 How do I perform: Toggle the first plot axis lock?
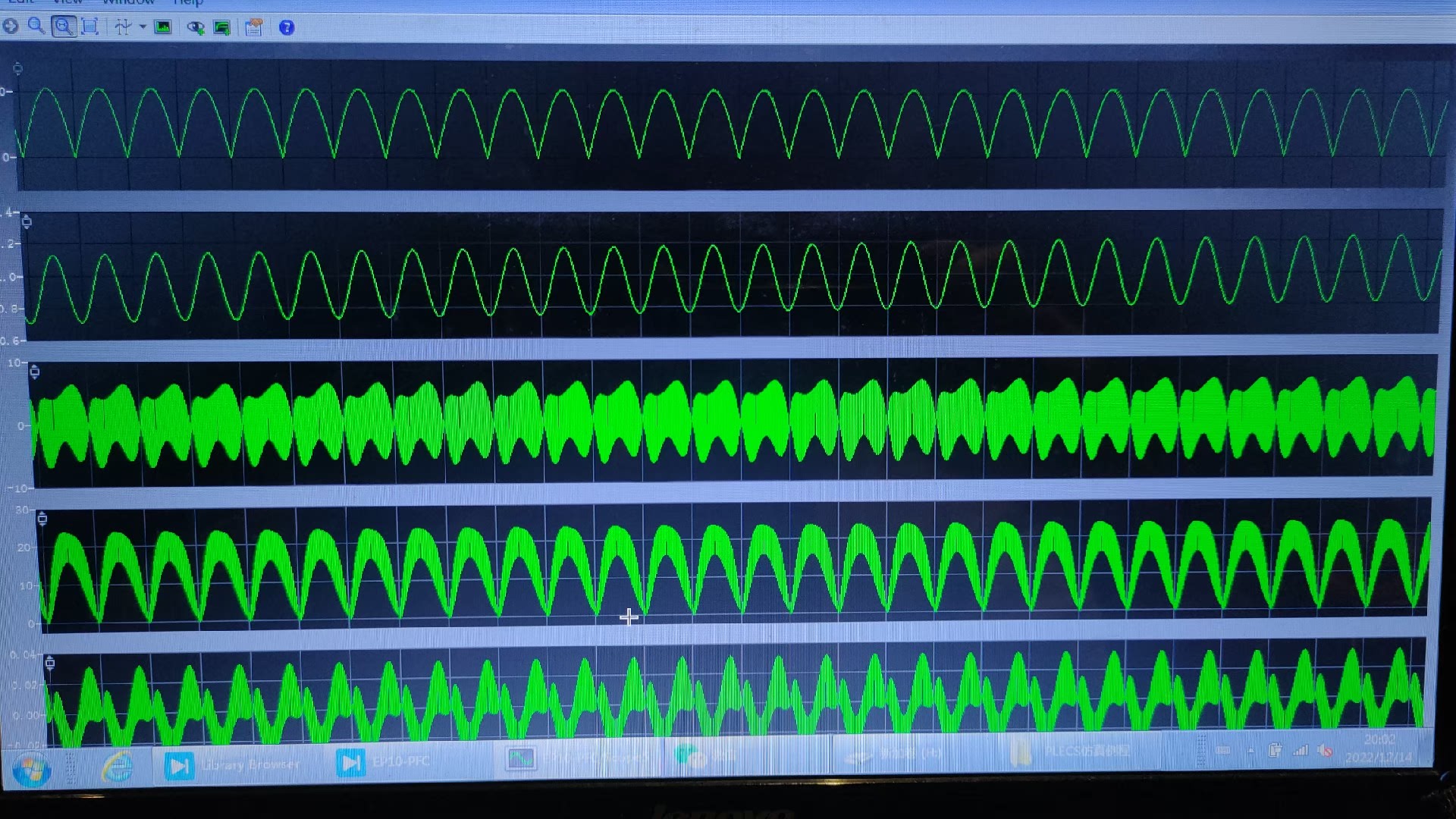click(18, 69)
